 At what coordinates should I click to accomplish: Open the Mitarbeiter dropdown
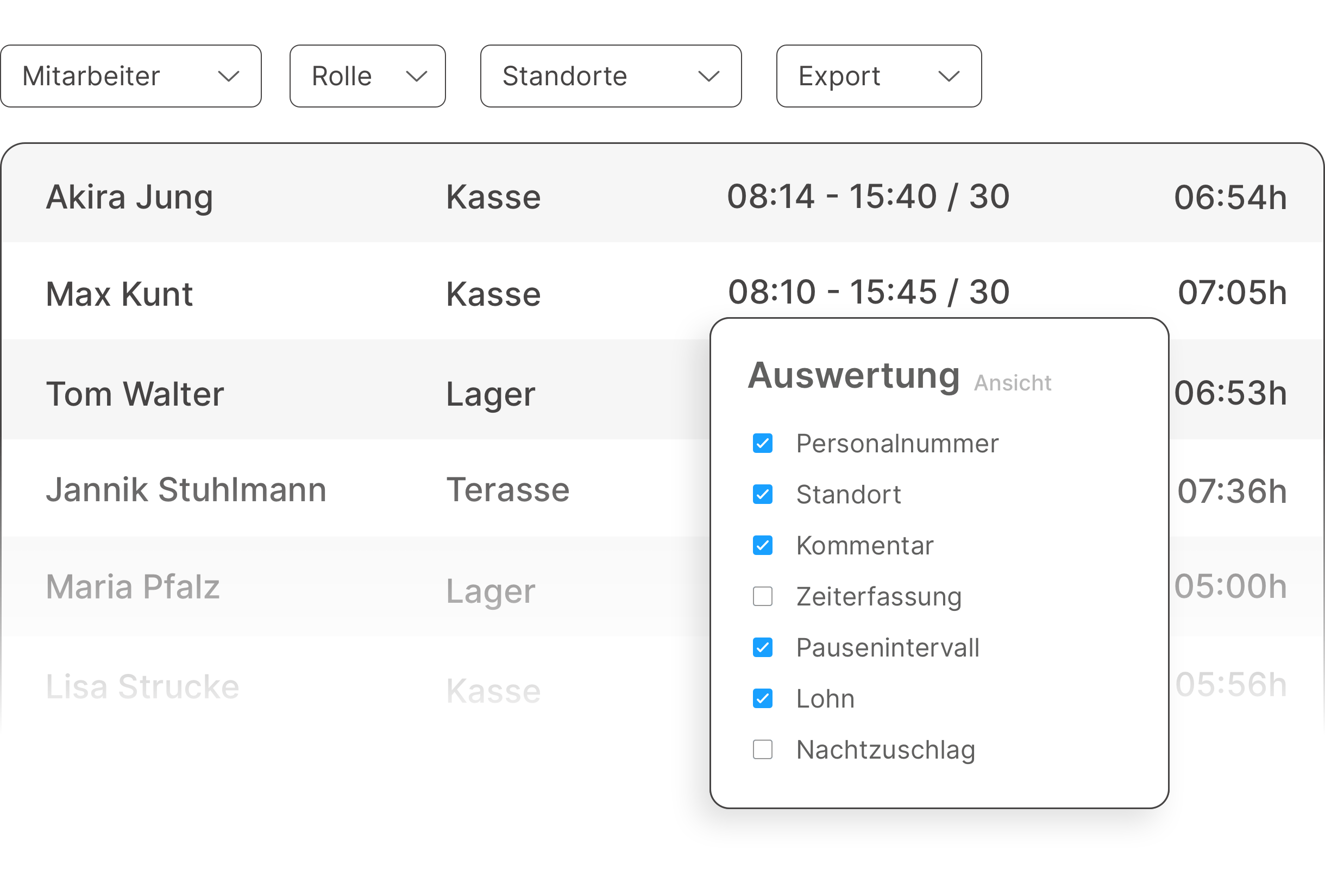click(x=130, y=76)
